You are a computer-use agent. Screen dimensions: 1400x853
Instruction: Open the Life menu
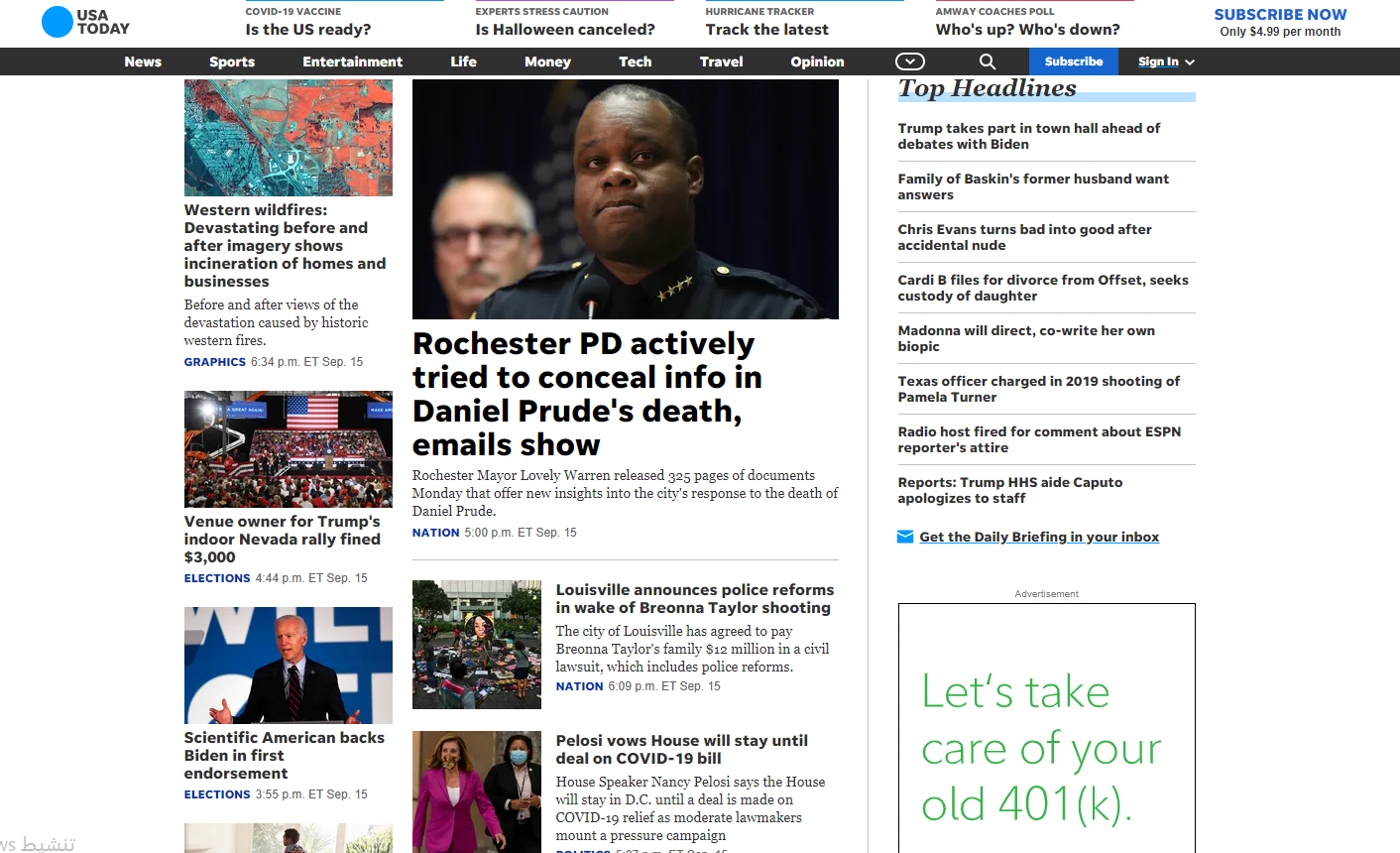pyautogui.click(x=463, y=61)
